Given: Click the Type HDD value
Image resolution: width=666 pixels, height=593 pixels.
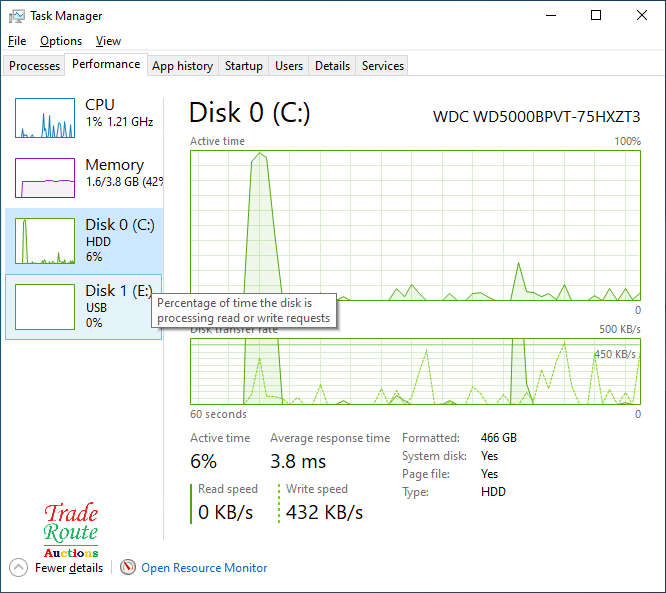Looking at the screenshot, I should point(493,492).
